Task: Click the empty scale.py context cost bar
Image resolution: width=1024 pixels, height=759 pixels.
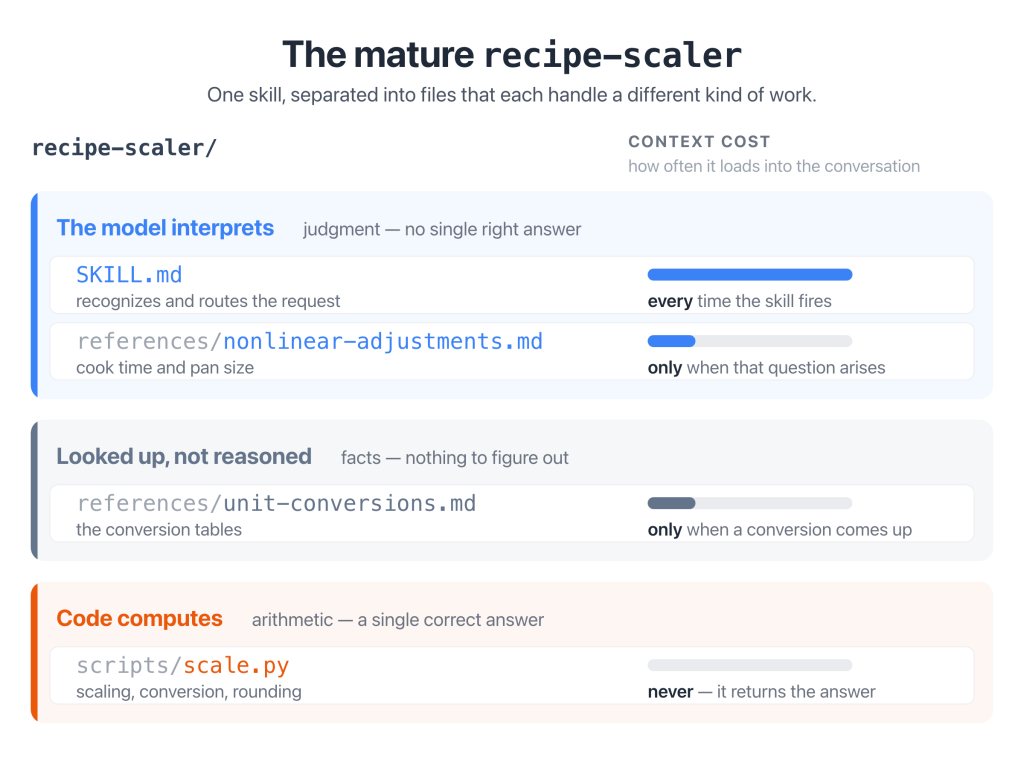Action: pos(750,665)
